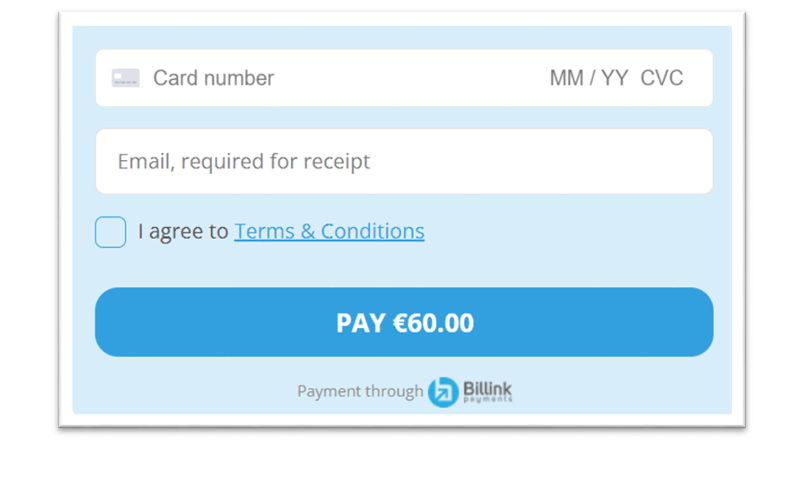The height and width of the screenshot is (478, 800).
Task: Click the word "Terms" in the link
Action: click(x=264, y=232)
